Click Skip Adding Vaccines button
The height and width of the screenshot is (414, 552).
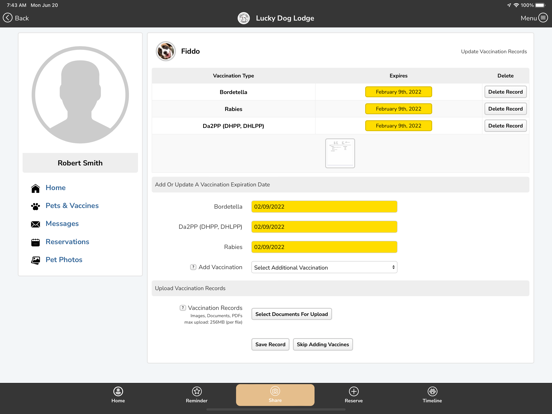323,344
